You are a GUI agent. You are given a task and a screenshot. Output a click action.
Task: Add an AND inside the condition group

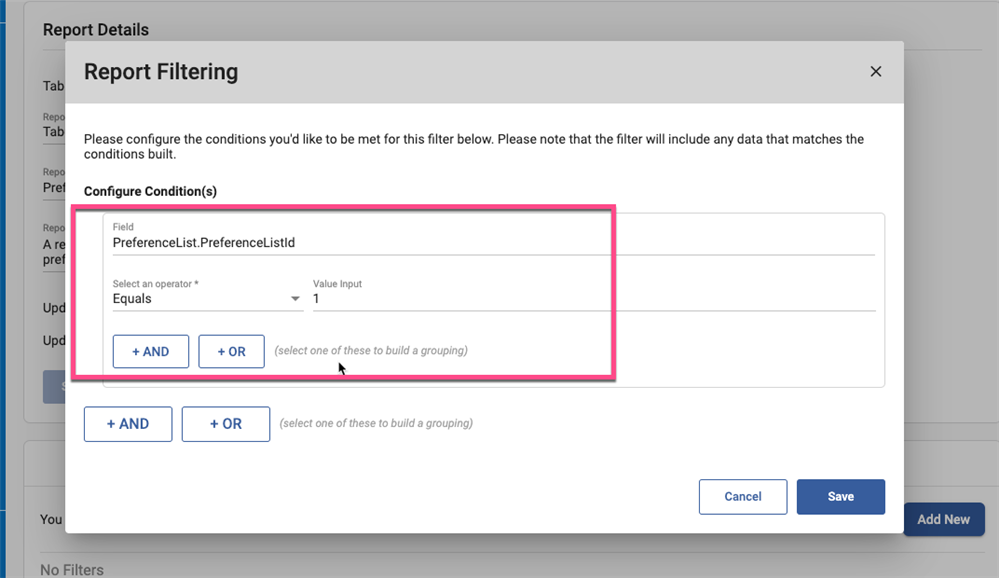click(150, 352)
